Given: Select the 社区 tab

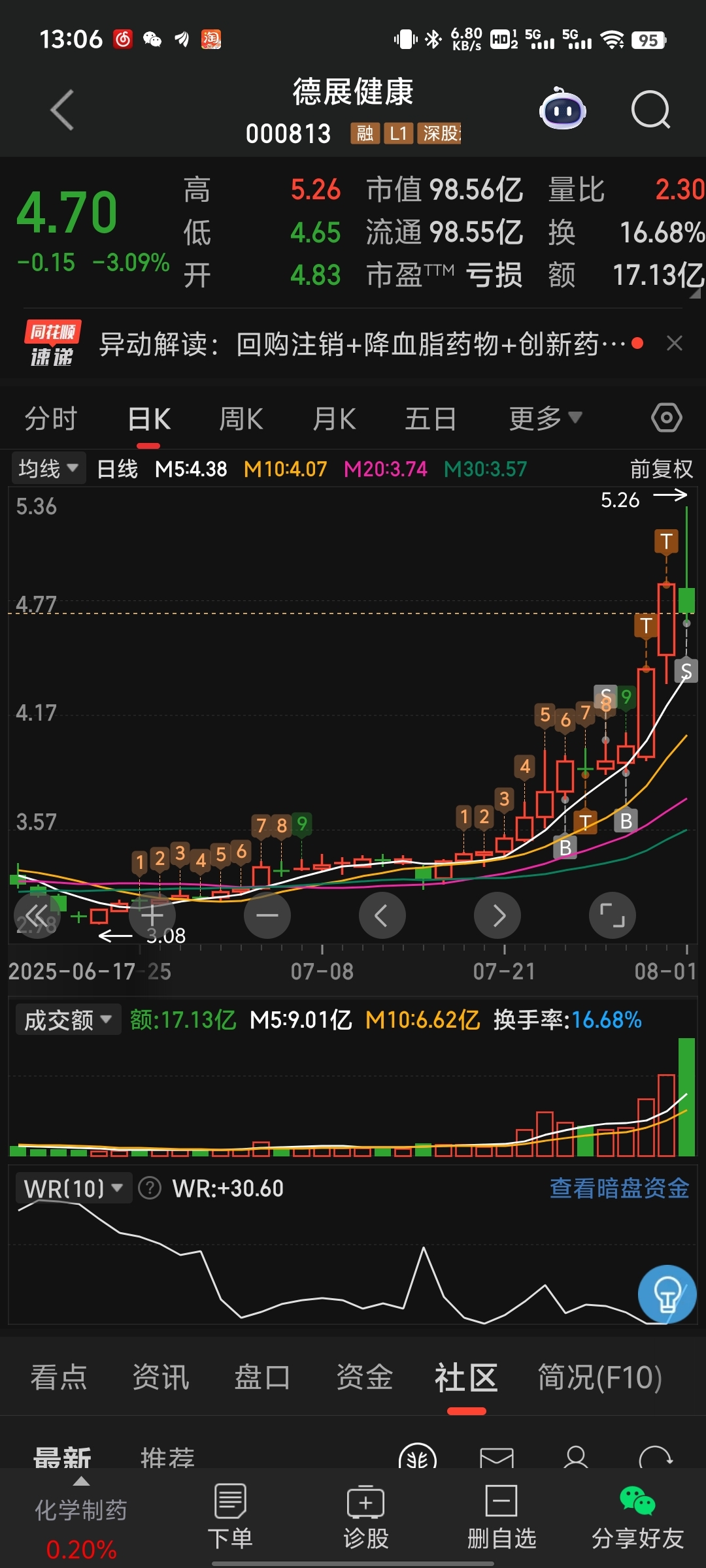Looking at the screenshot, I should [x=466, y=1378].
